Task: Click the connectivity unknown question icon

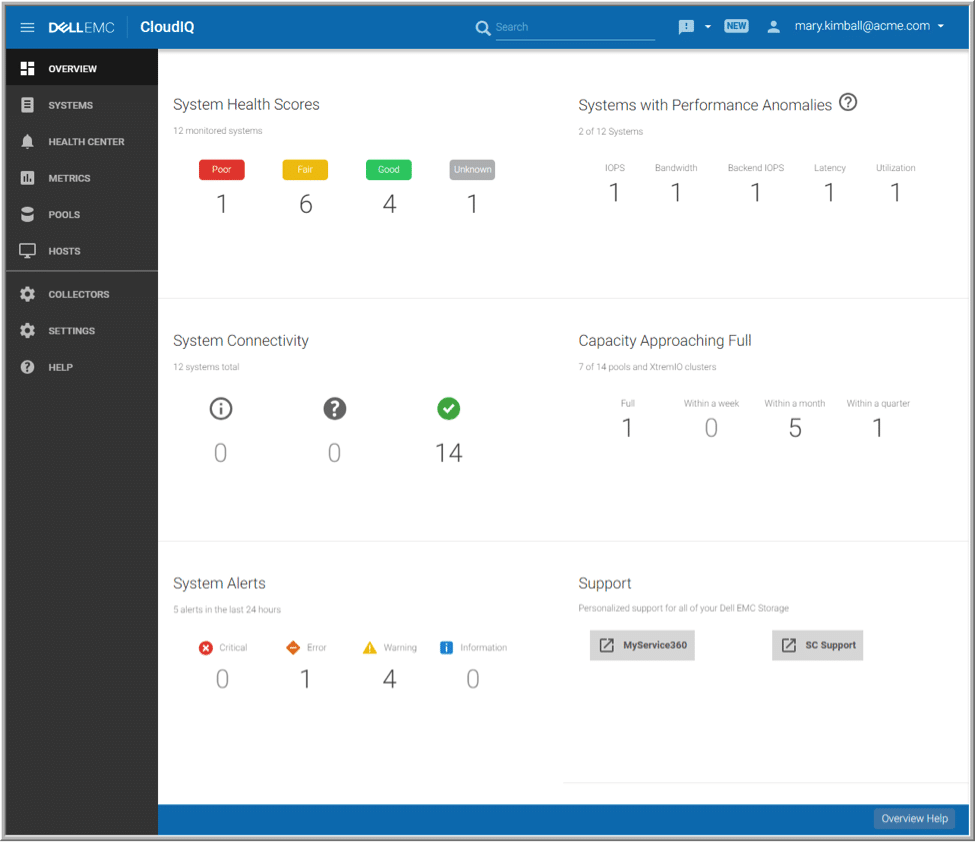Action: click(335, 409)
